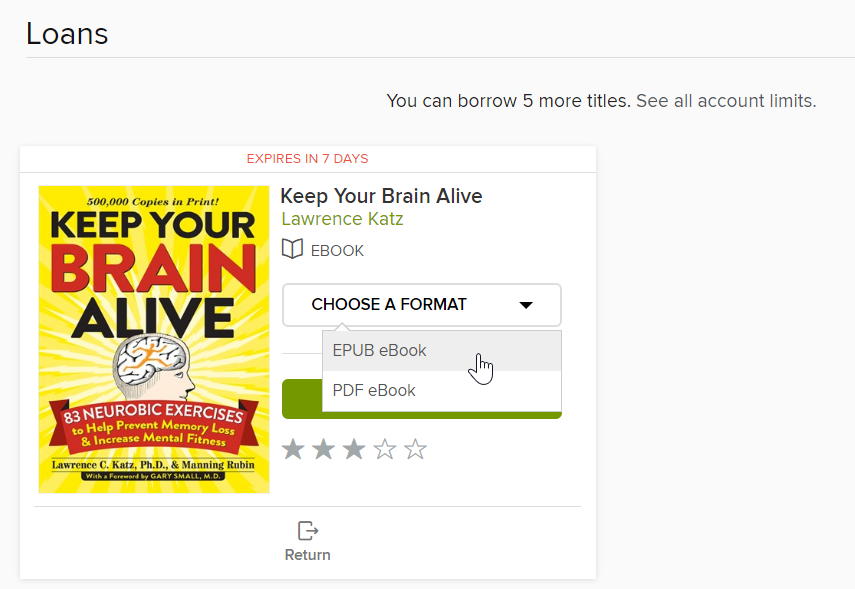This screenshot has height=589, width=855.
Task: Open the Keep Your Brain Alive title
Action: pyautogui.click(x=381, y=196)
